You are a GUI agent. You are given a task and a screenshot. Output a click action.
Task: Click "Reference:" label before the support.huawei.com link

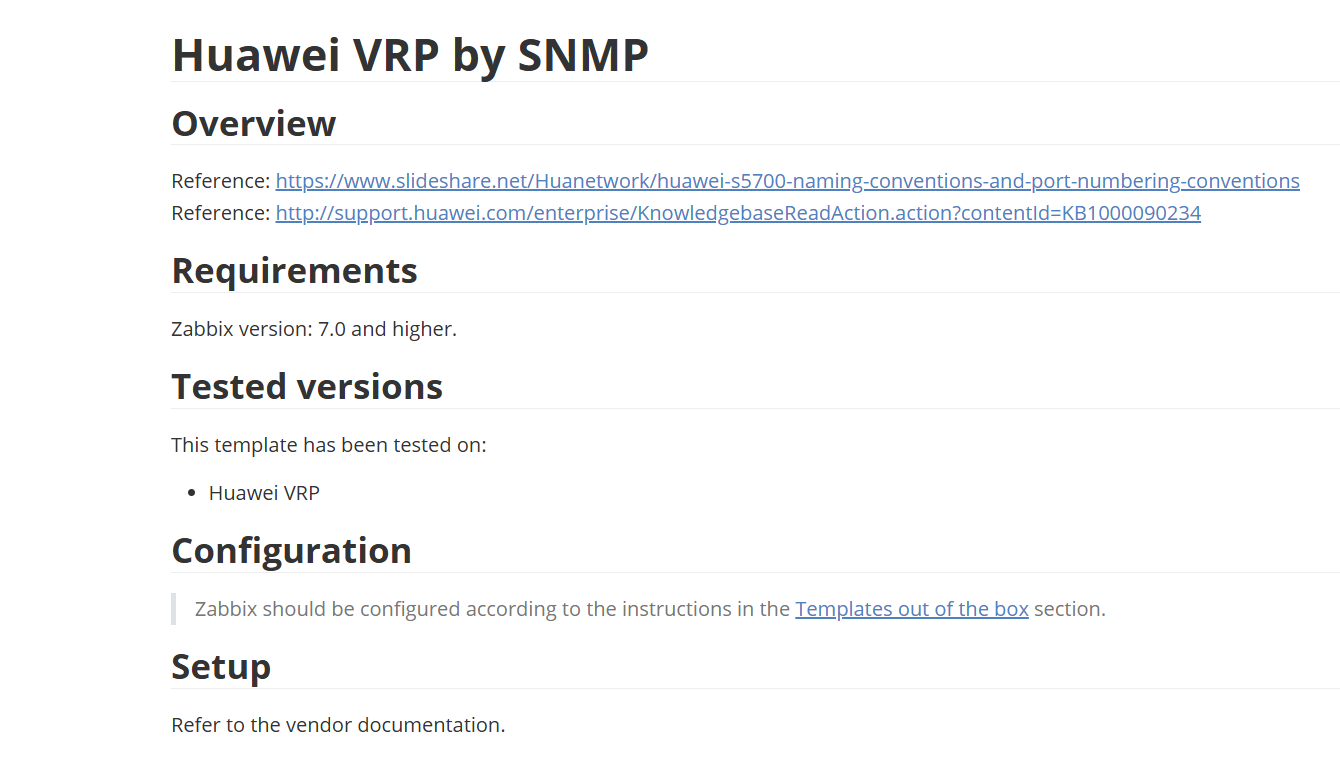click(x=220, y=213)
